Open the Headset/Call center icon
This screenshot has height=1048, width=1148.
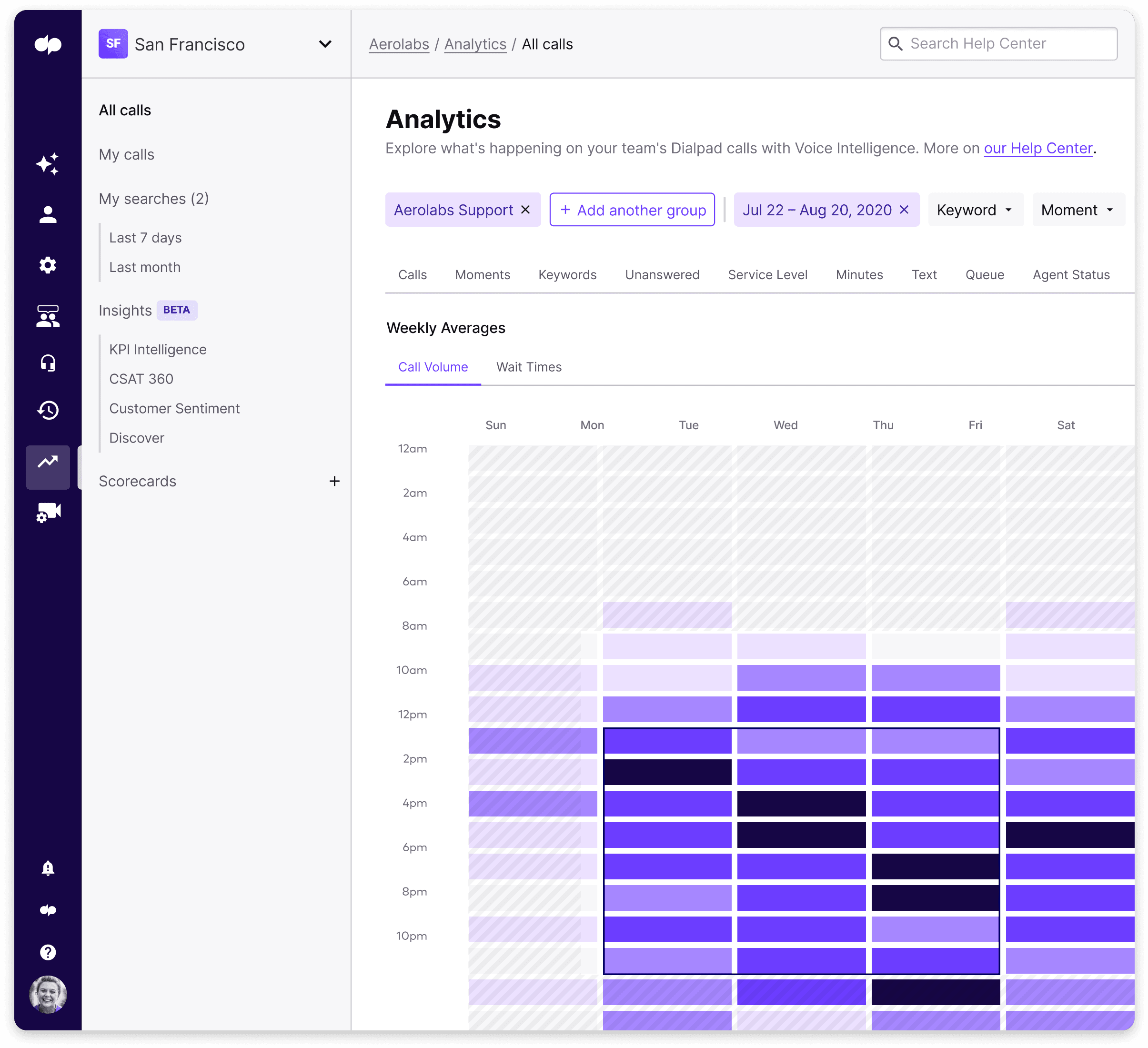click(x=48, y=362)
